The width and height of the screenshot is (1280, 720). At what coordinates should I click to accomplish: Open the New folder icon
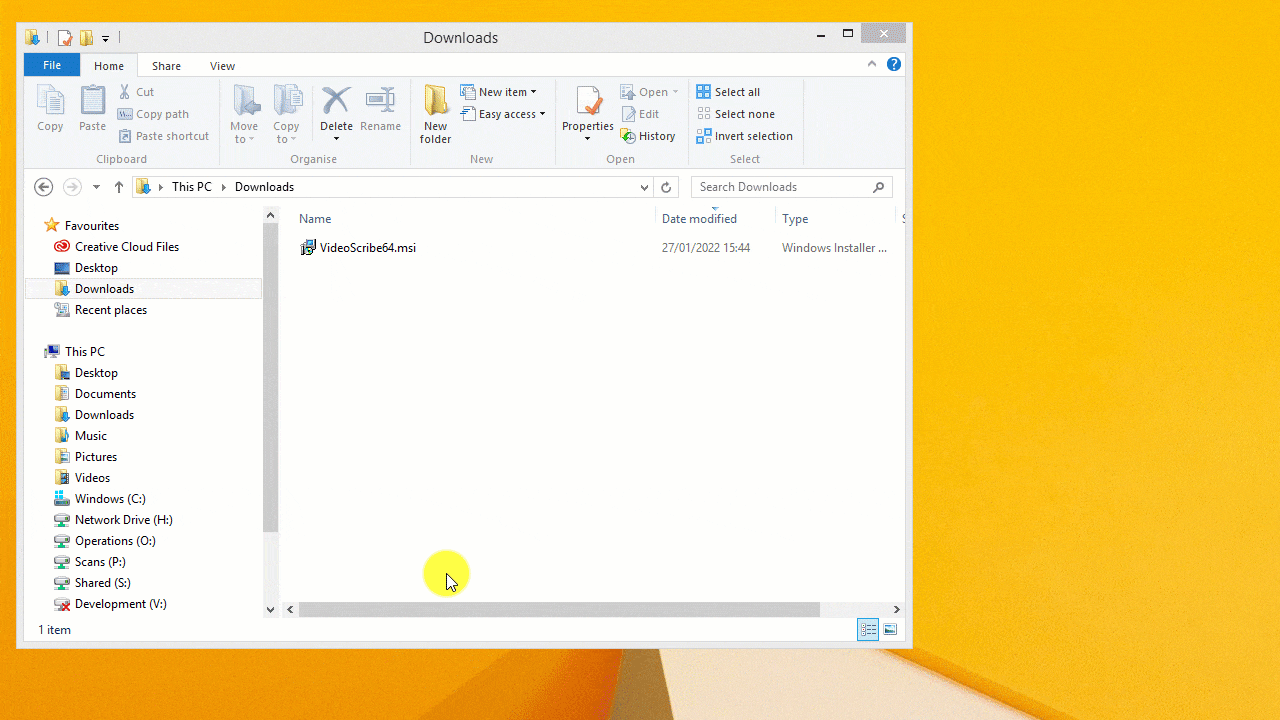coord(435,110)
